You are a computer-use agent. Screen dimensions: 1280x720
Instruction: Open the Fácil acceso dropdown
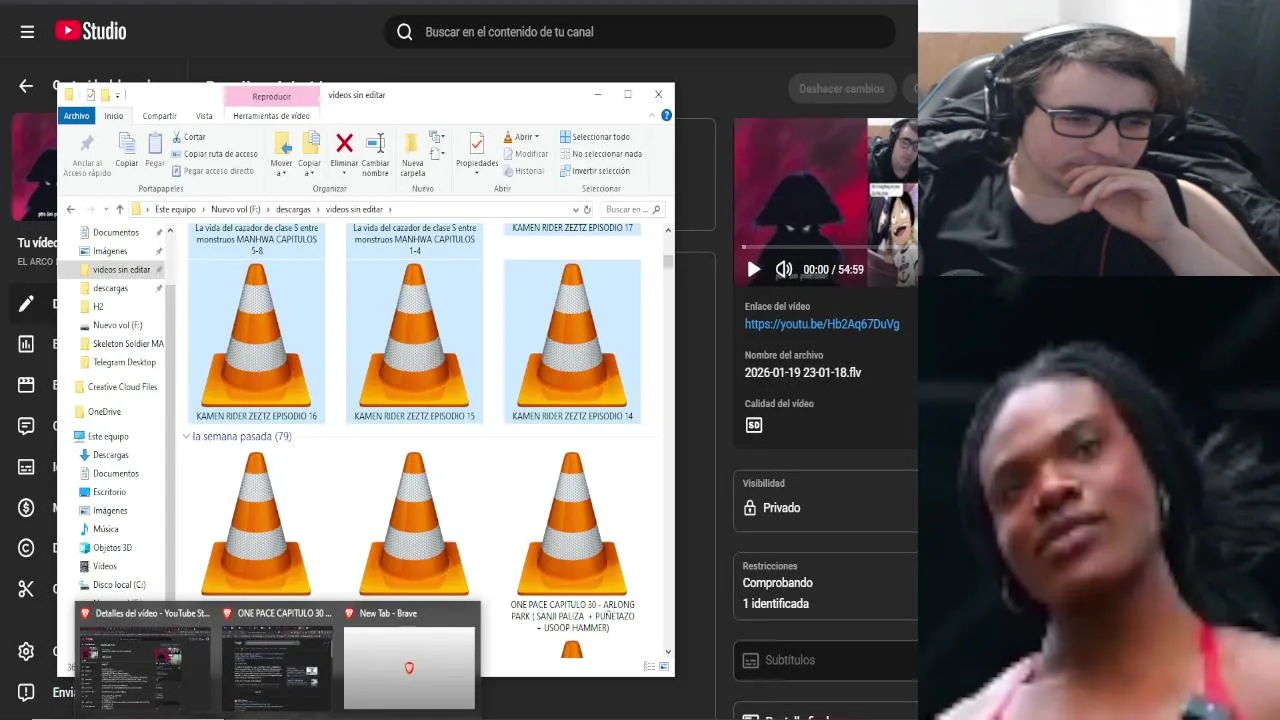pos(437,154)
